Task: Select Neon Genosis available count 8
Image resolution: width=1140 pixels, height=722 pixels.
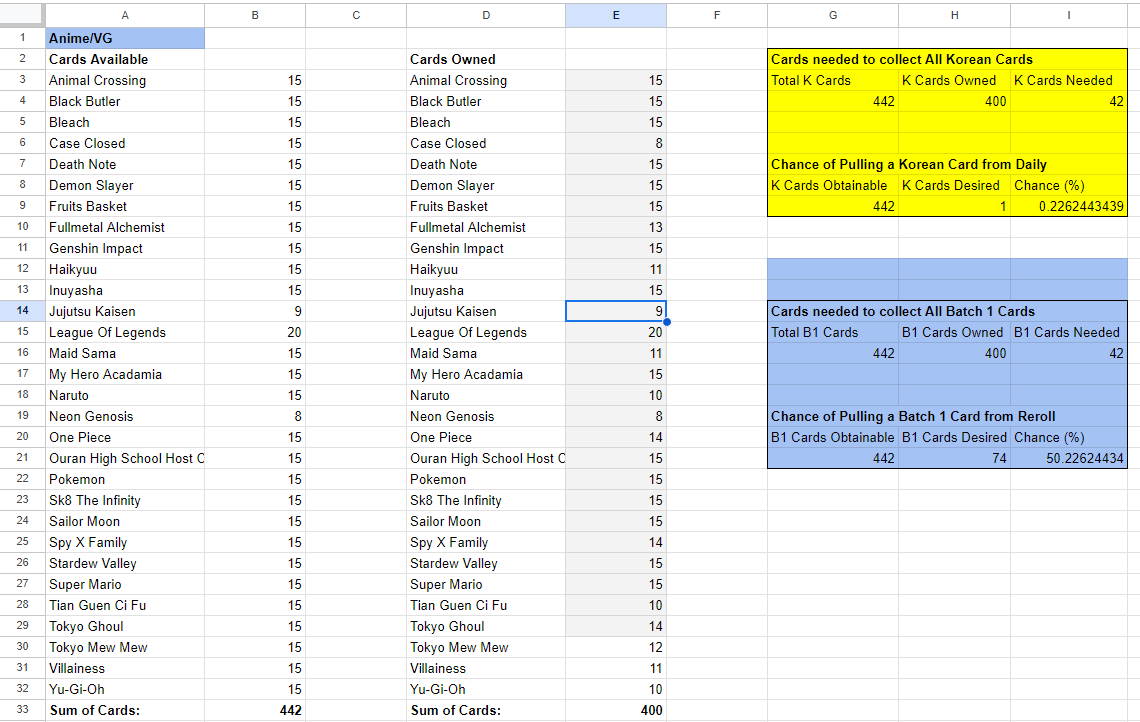Action: point(254,417)
